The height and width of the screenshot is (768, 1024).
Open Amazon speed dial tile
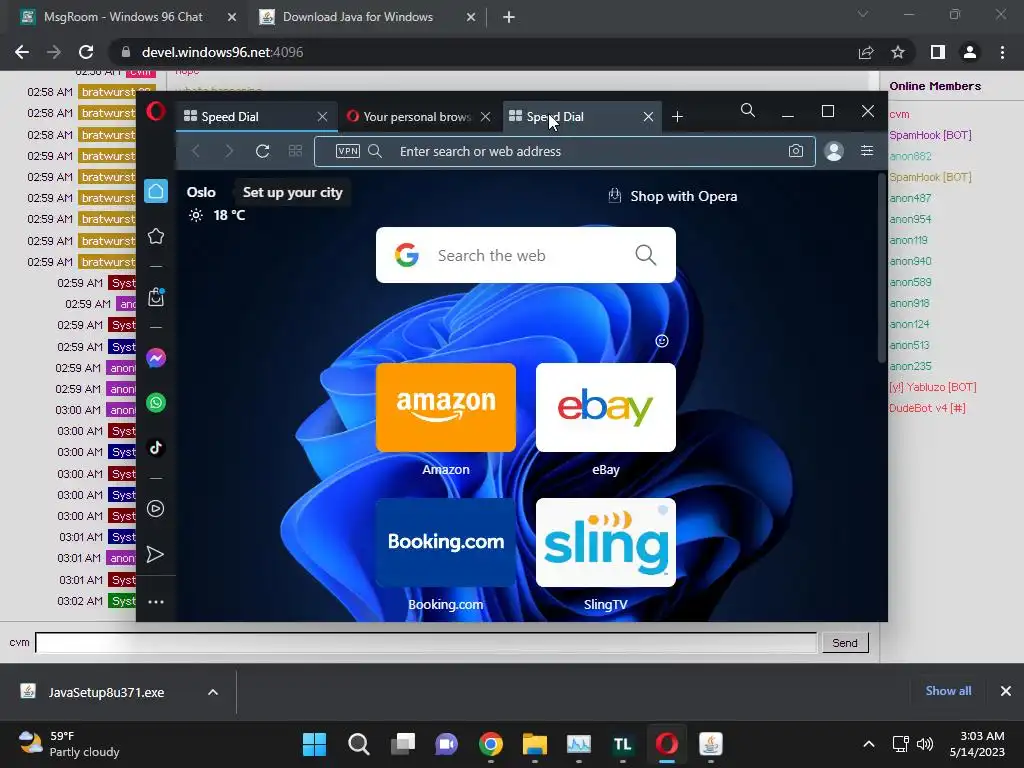[x=446, y=408]
